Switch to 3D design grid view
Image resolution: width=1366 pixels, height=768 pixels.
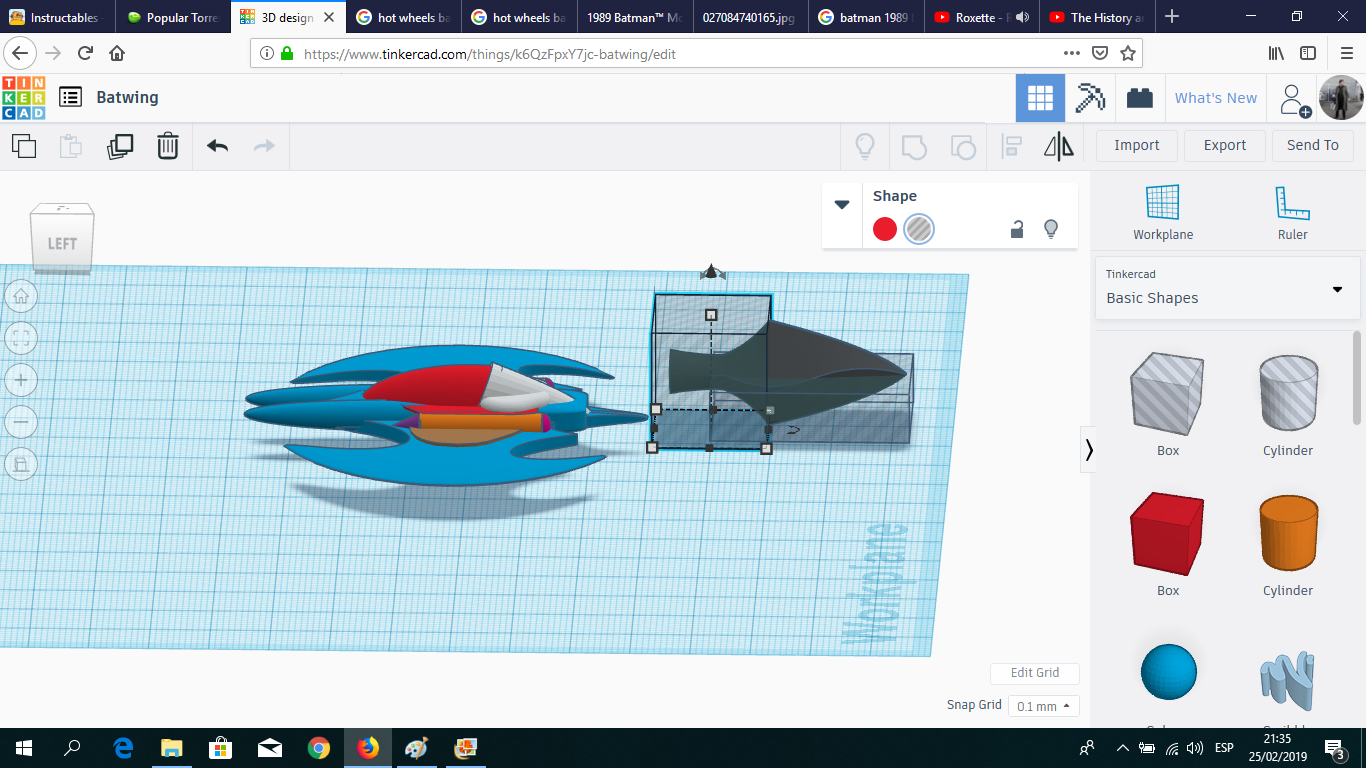coord(1040,98)
